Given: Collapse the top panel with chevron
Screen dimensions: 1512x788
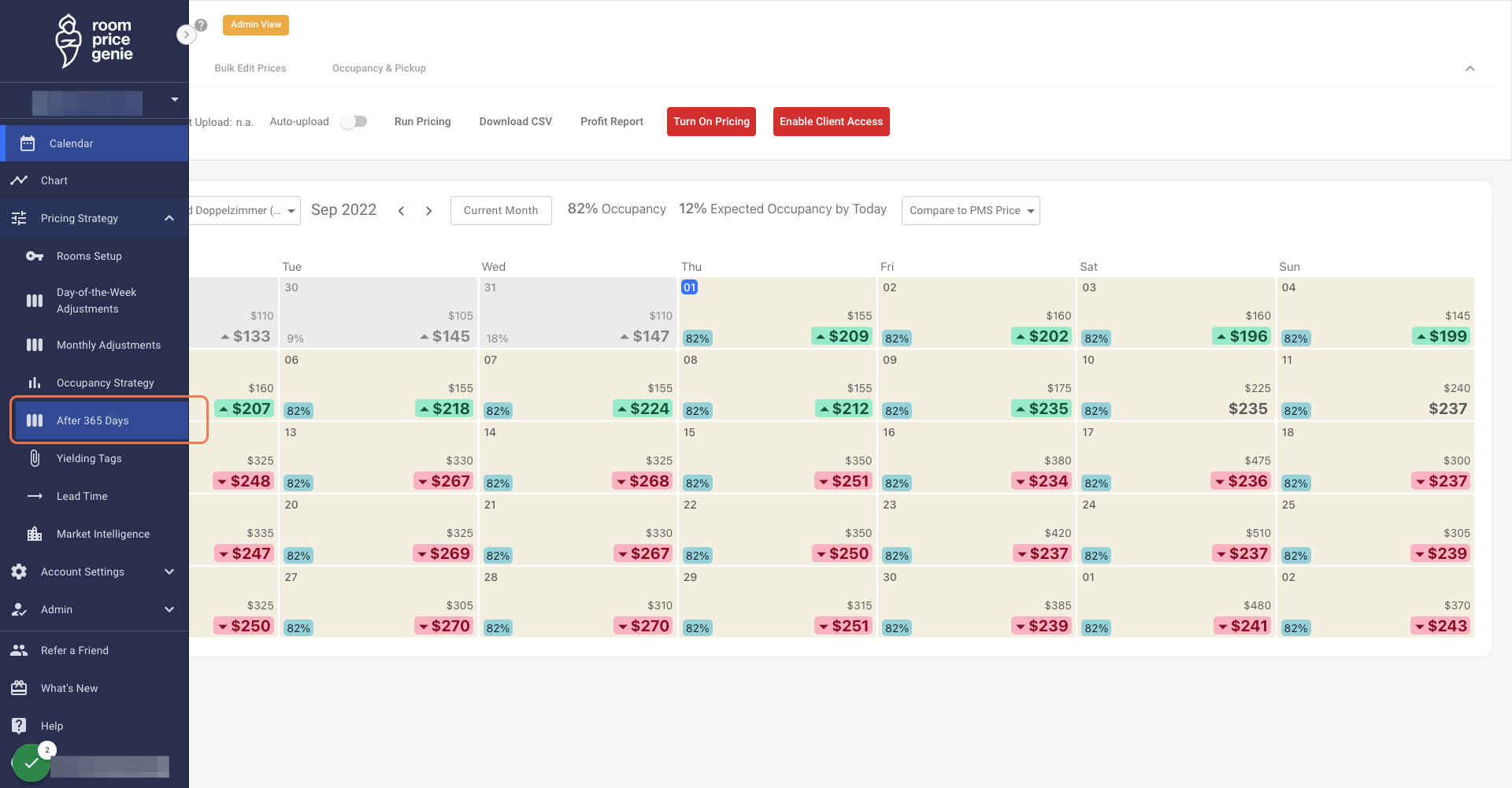Looking at the screenshot, I should [x=1470, y=68].
